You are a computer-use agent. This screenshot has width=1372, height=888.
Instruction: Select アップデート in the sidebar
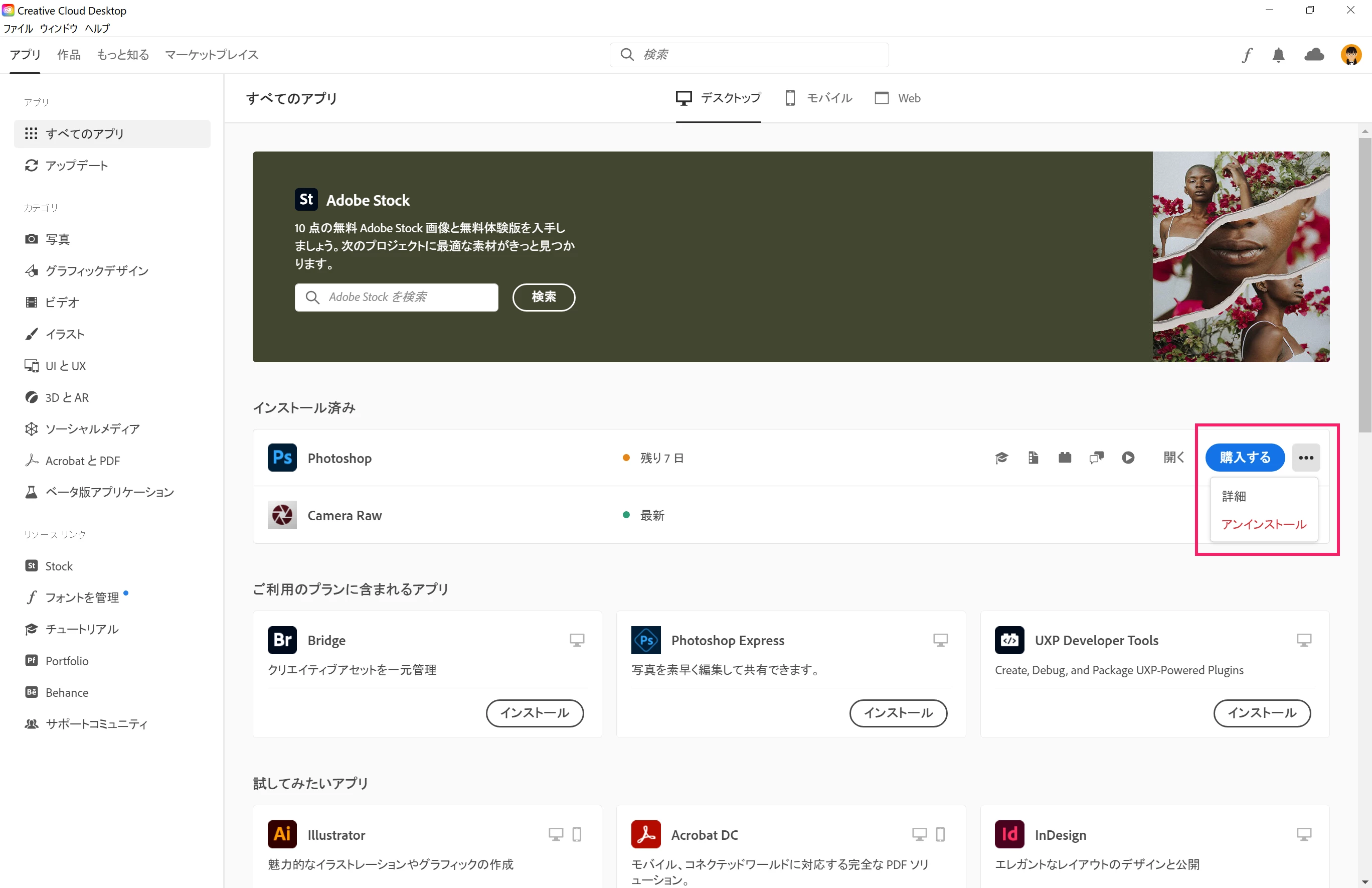(x=76, y=166)
